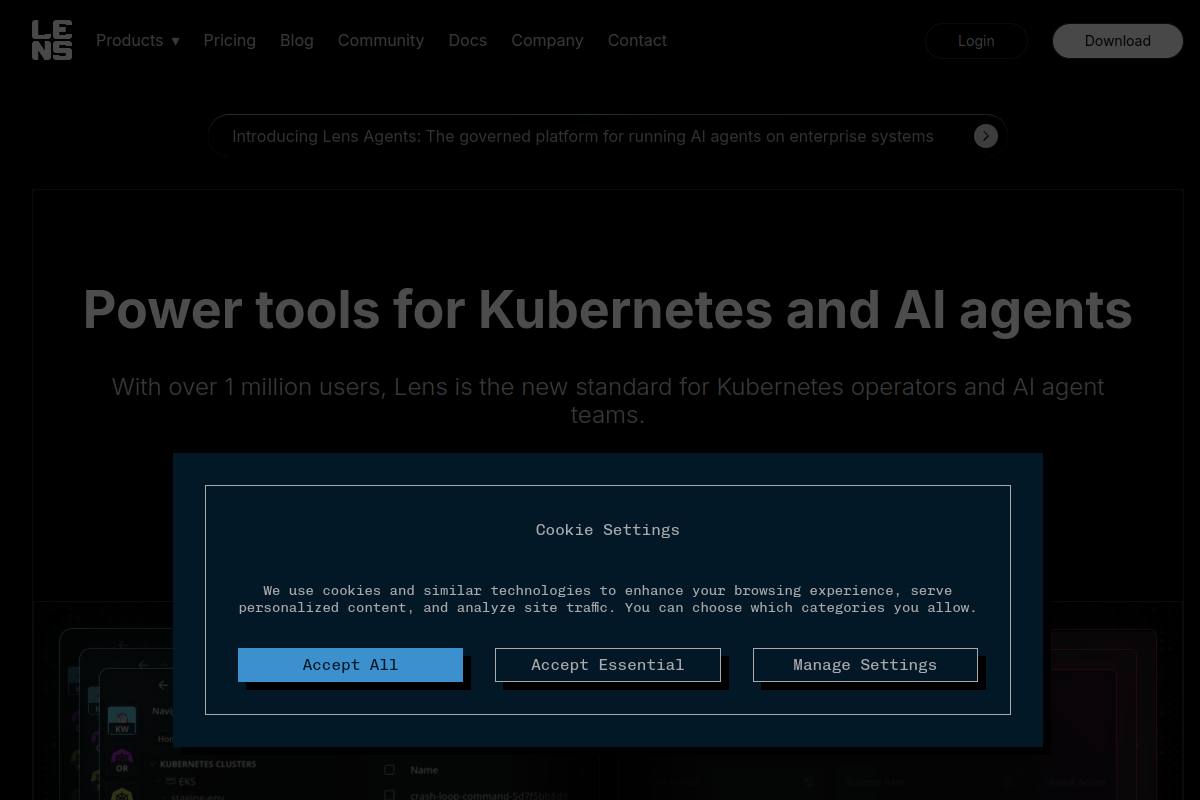Viewport: 1200px width, 800px height.
Task: Accept all cookies
Action: coord(350,665)
